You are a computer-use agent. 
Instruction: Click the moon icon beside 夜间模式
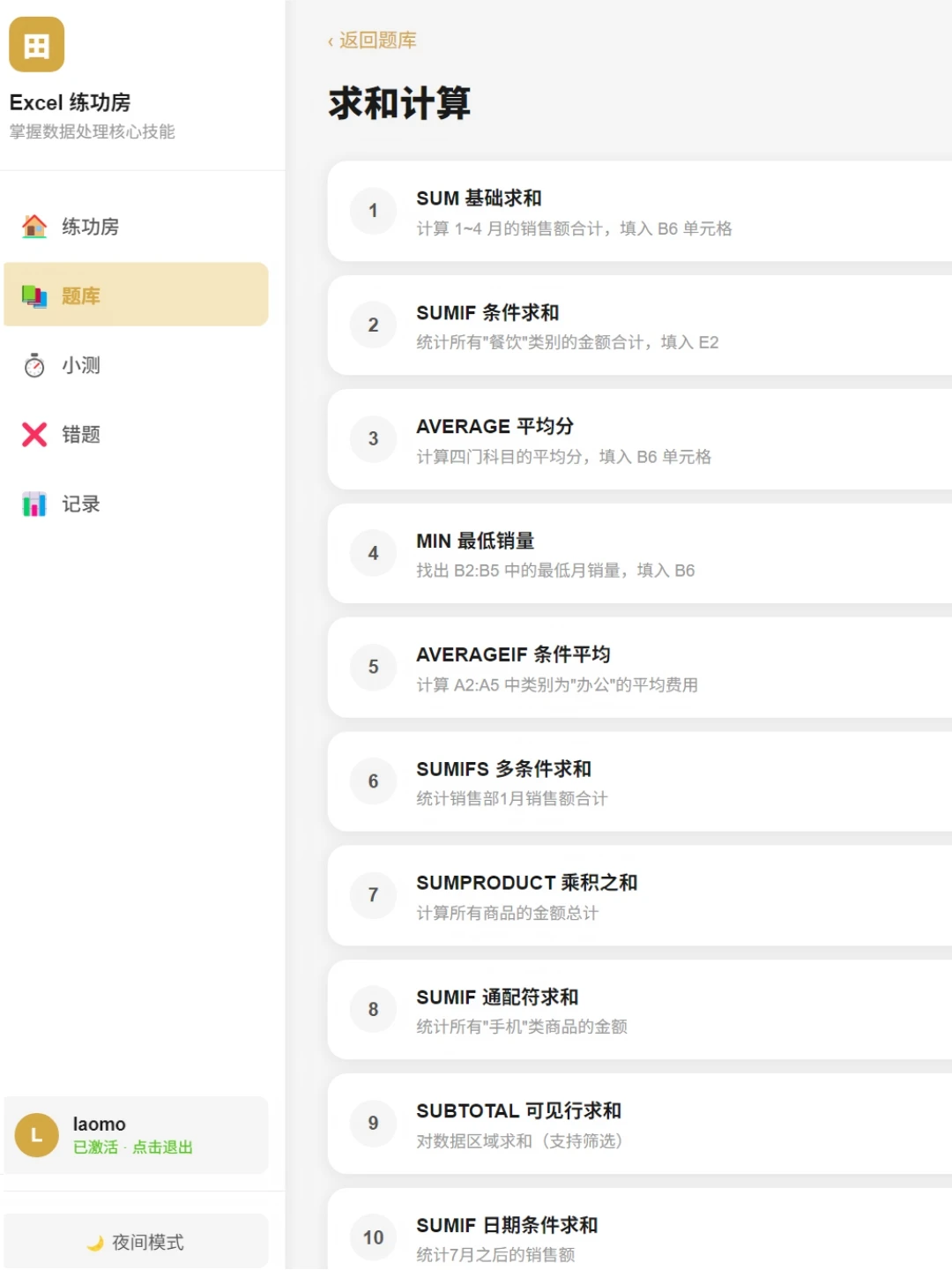click(x=95, y=1243)
